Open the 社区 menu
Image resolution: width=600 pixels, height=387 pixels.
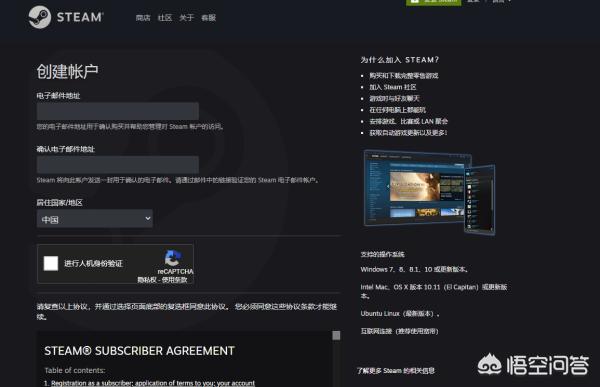pos(165,18)
